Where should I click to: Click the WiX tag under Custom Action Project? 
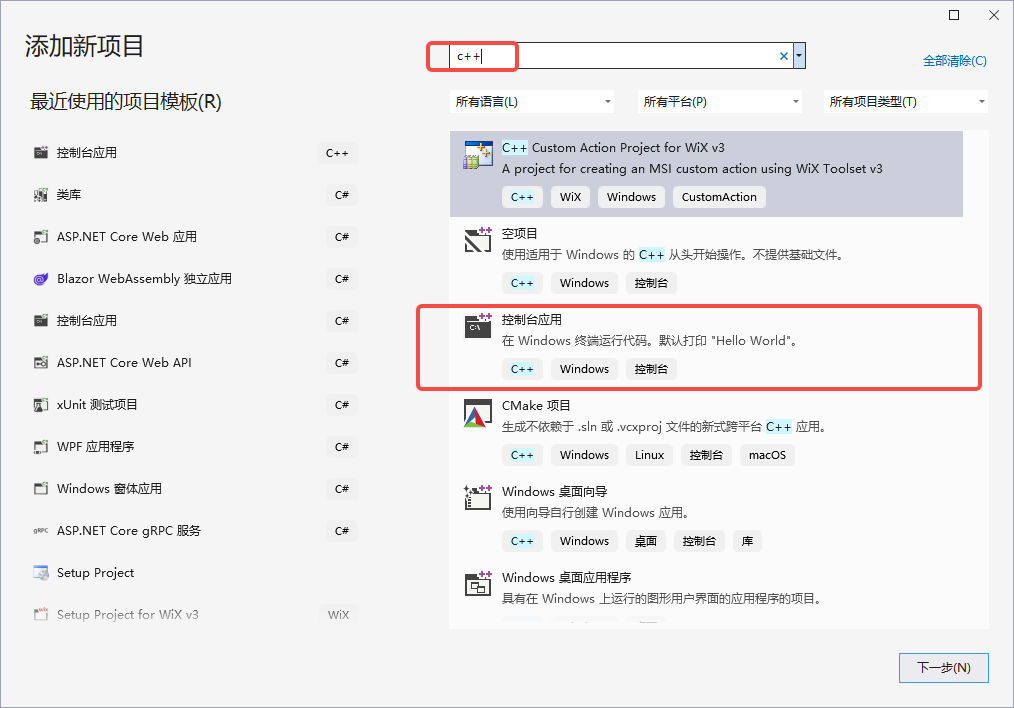(570, 197)
